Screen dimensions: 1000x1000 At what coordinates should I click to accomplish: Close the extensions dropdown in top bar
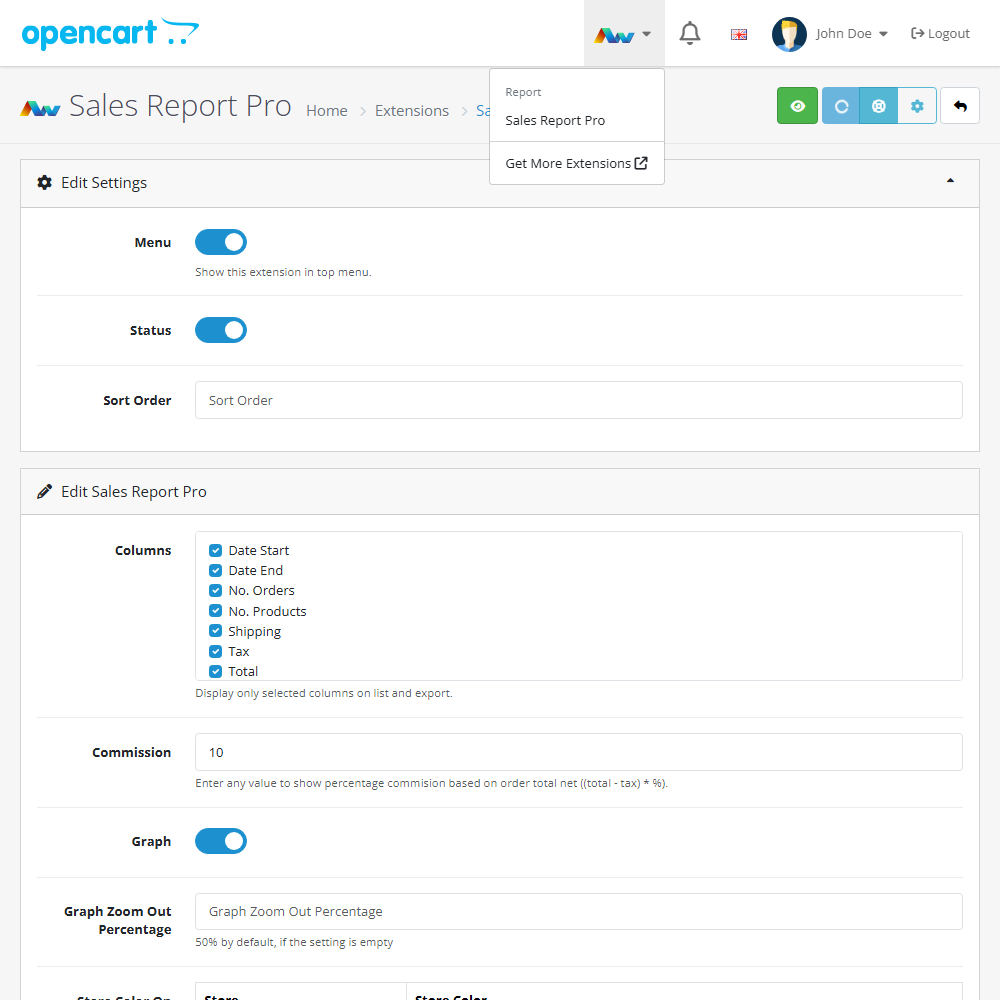point(624,34)
